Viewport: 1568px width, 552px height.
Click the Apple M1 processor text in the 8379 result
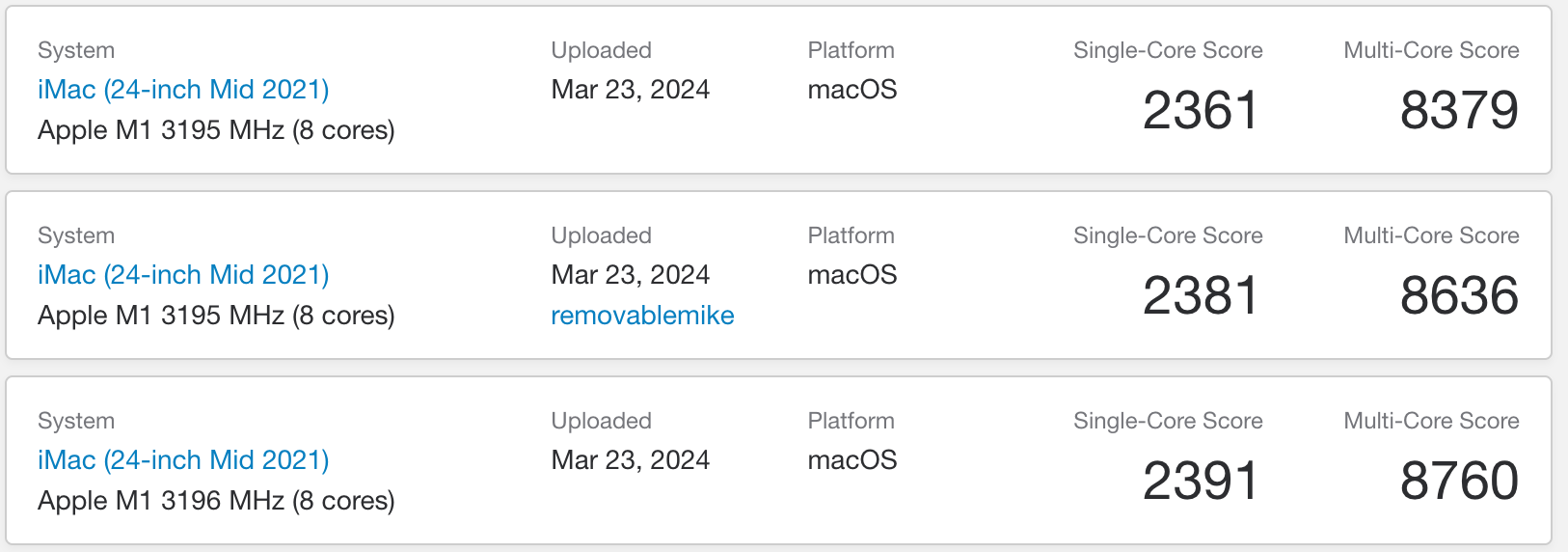pos(216,130)
